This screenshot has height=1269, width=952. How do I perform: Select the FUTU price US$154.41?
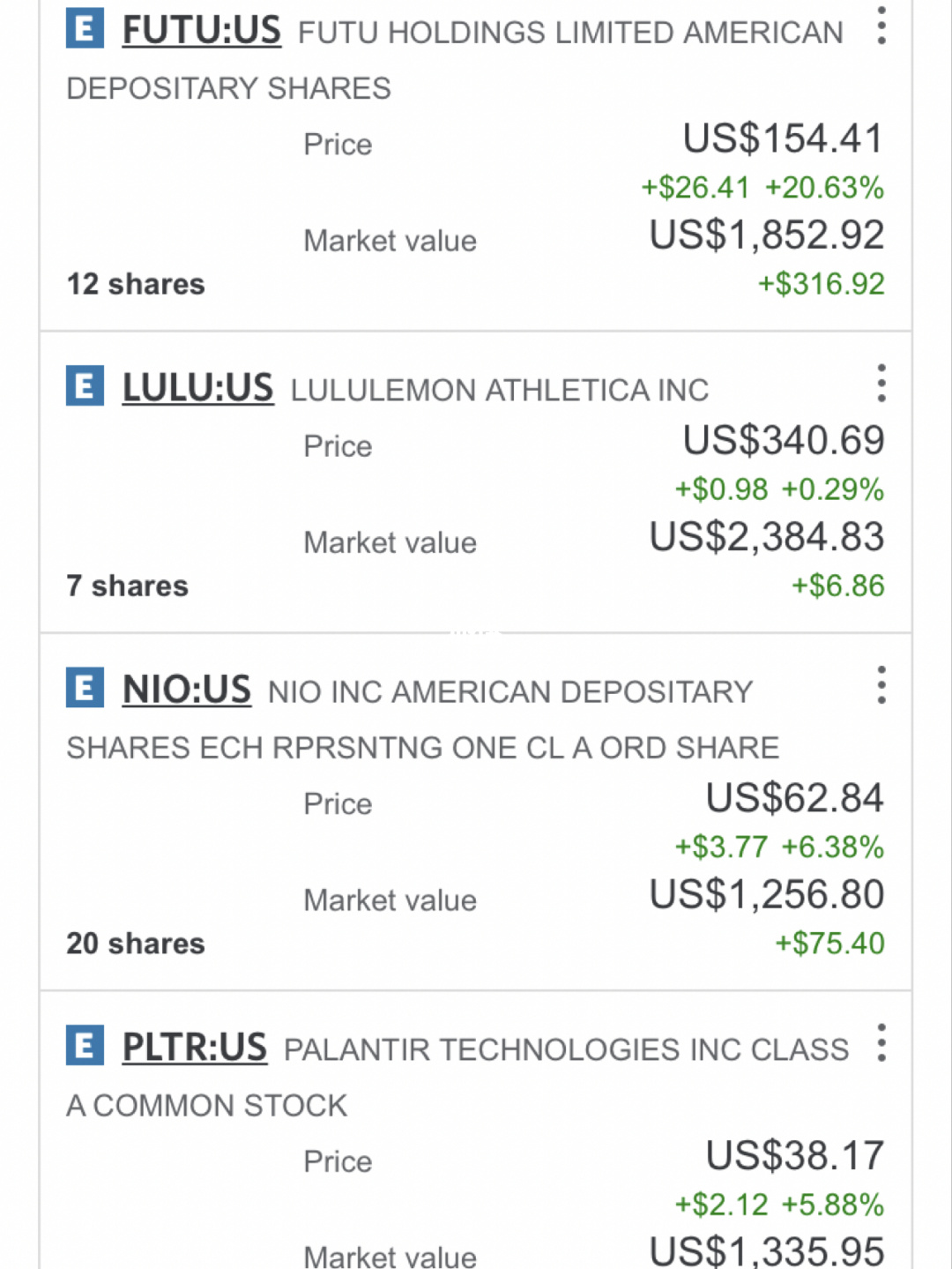784,139
